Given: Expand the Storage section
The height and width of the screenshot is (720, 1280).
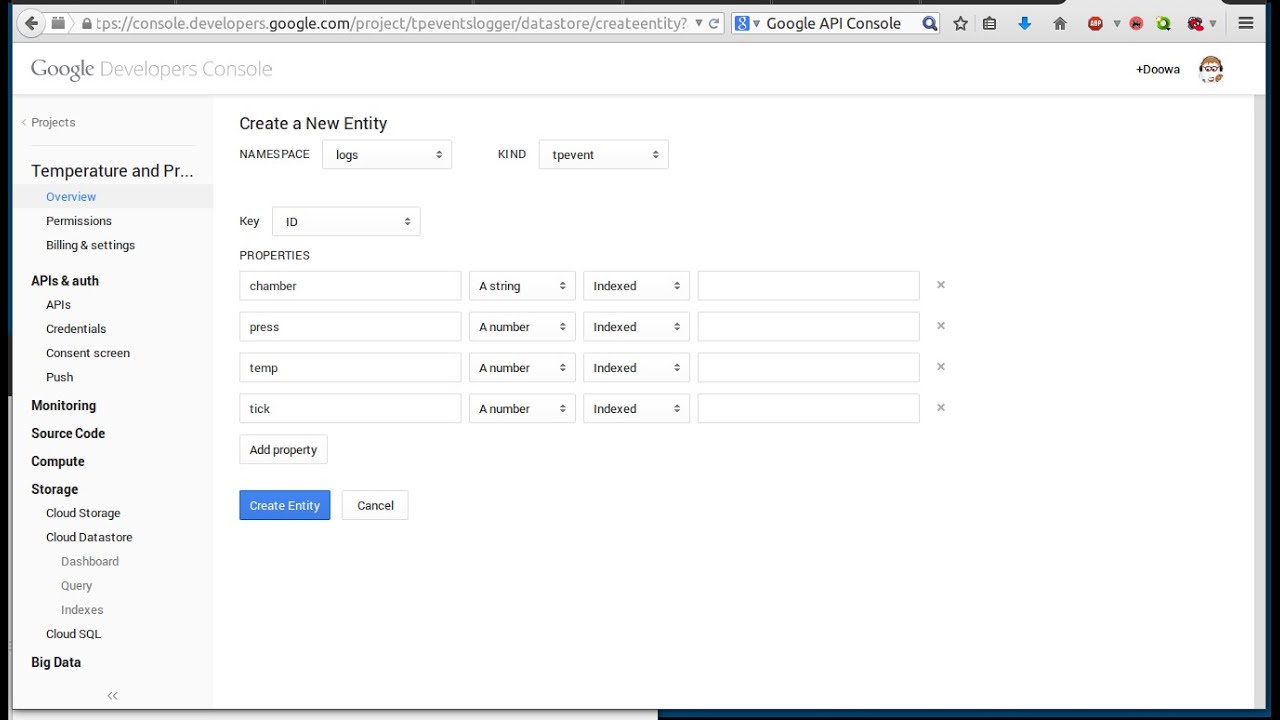Looking at the screenshot, I should [54, 489].
